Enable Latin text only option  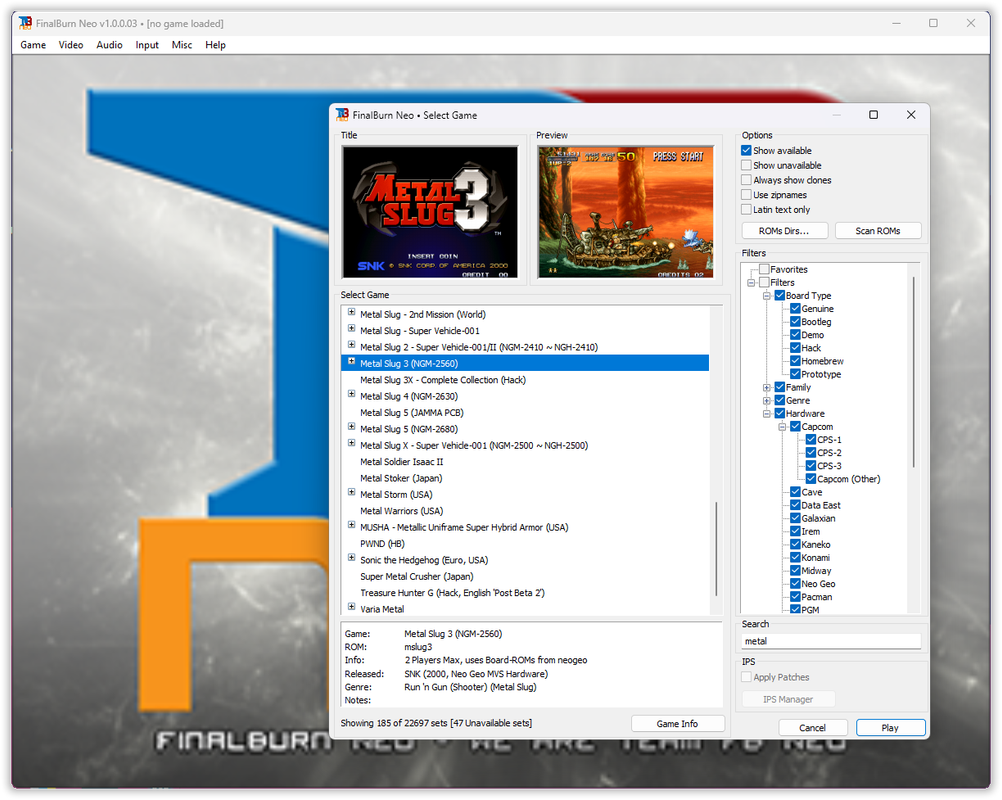[x=746, y=210]
